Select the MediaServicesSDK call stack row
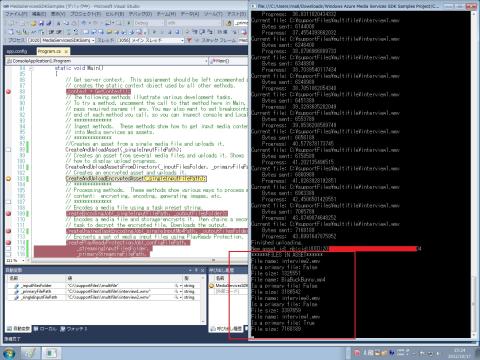The height and width of the screenshot is (360, 480). 229,286
